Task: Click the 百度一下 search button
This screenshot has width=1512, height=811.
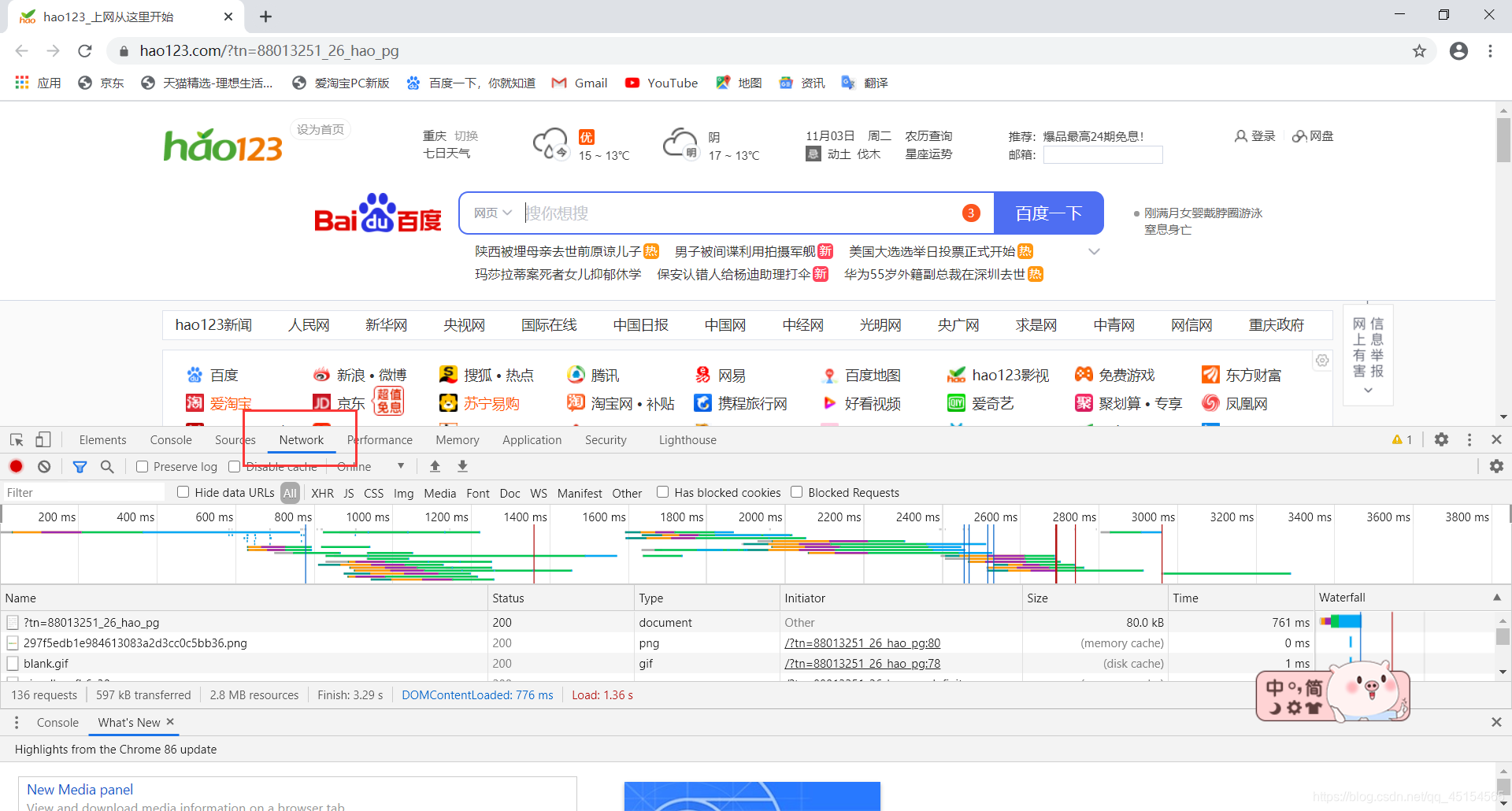Action: [1048, 213]
